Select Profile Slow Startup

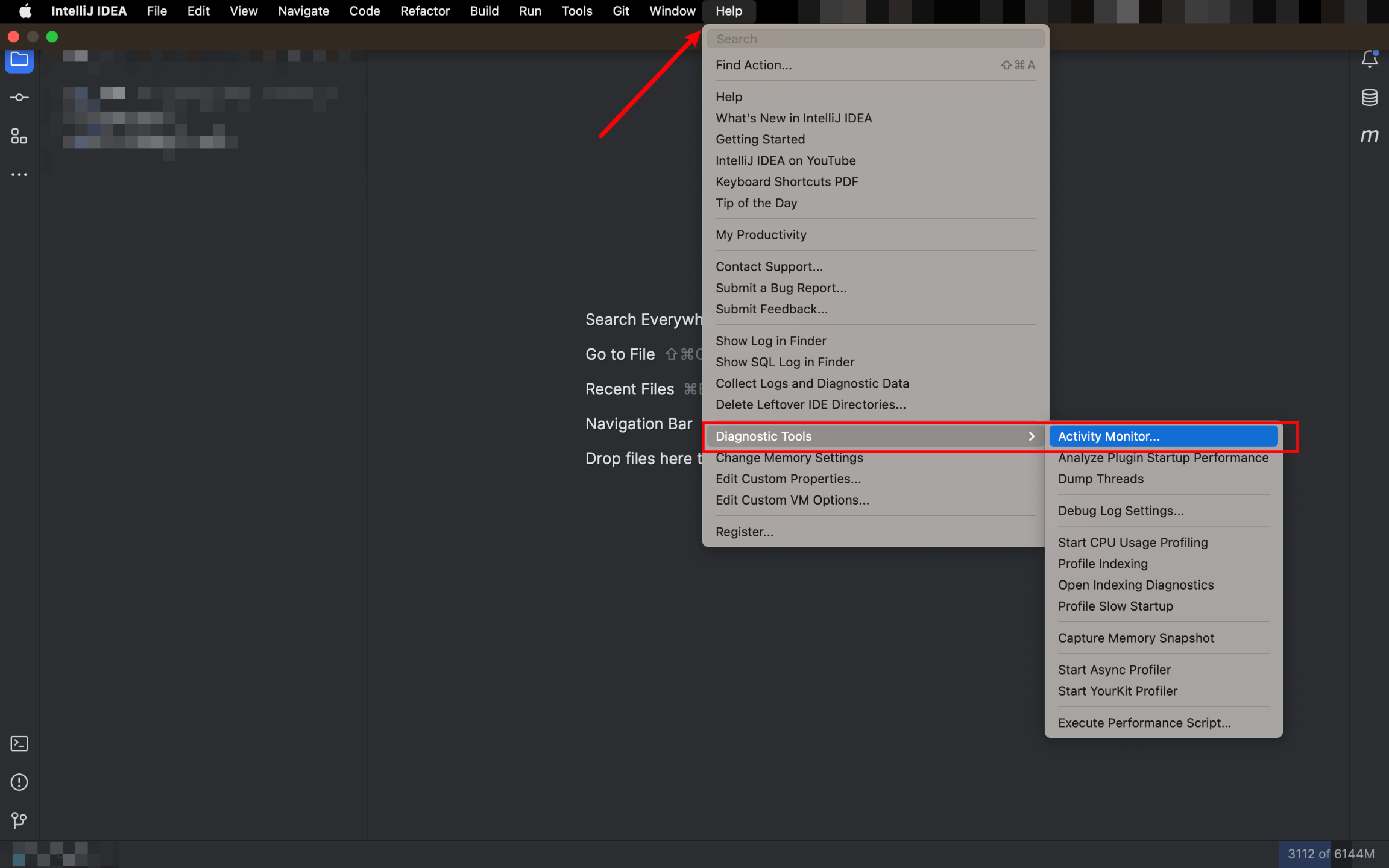pyautogui.click(x=1164, y=606)
